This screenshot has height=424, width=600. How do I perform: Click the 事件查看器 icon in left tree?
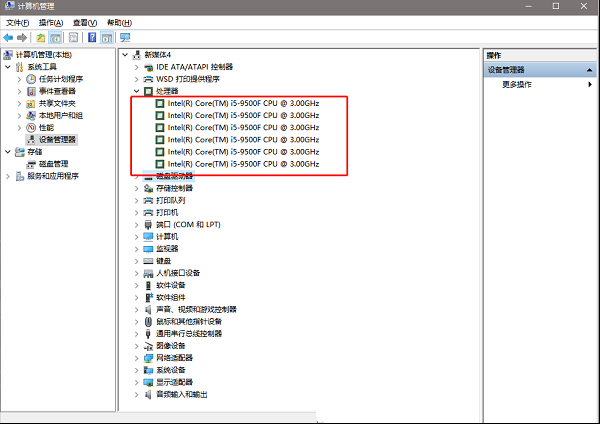point(31,91)
